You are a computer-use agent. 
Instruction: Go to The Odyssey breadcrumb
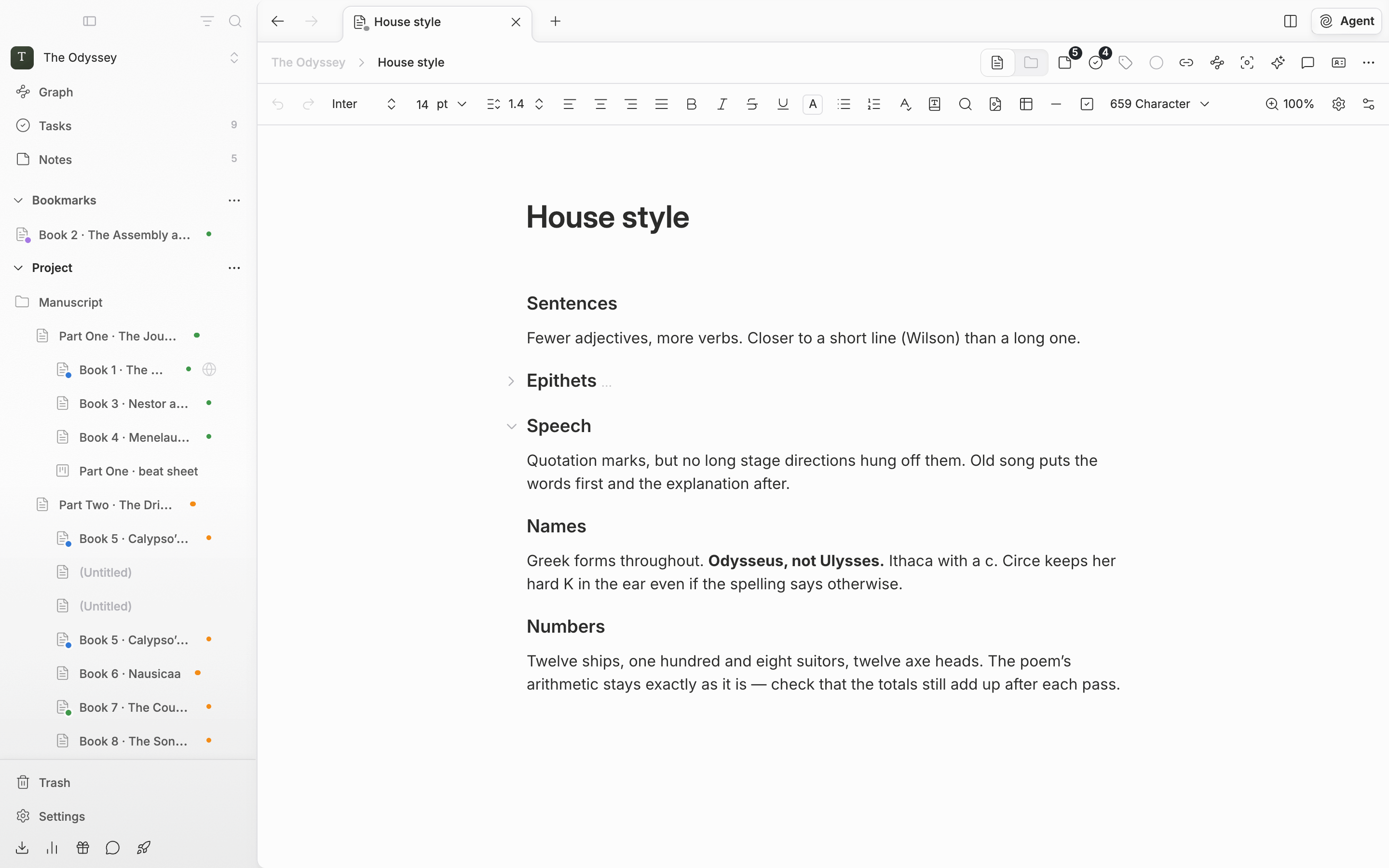coord(308,63)
